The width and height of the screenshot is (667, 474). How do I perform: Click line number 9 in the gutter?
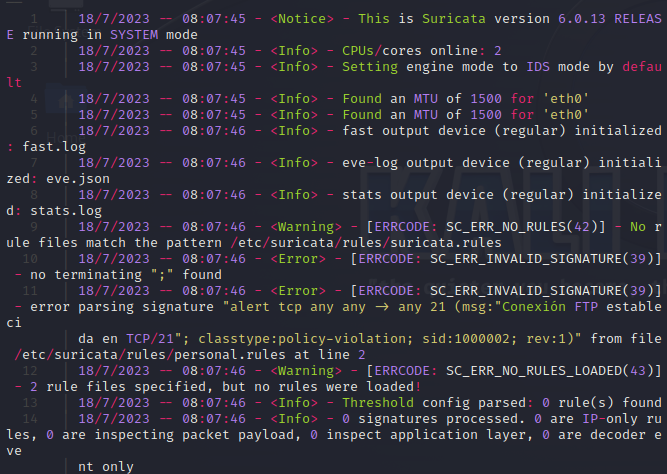tap(34, 227)
